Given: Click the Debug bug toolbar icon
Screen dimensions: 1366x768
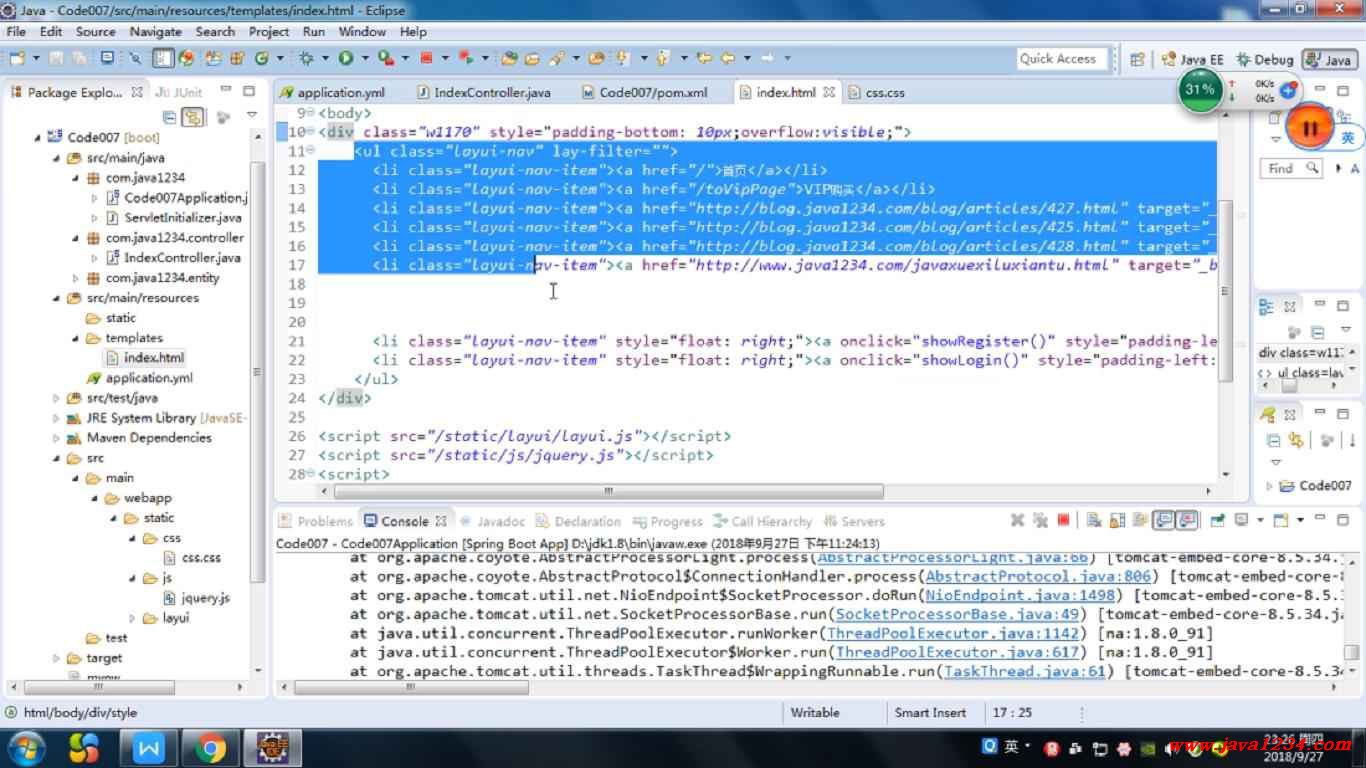Looking at the screenshot, I should pos(306,58).
